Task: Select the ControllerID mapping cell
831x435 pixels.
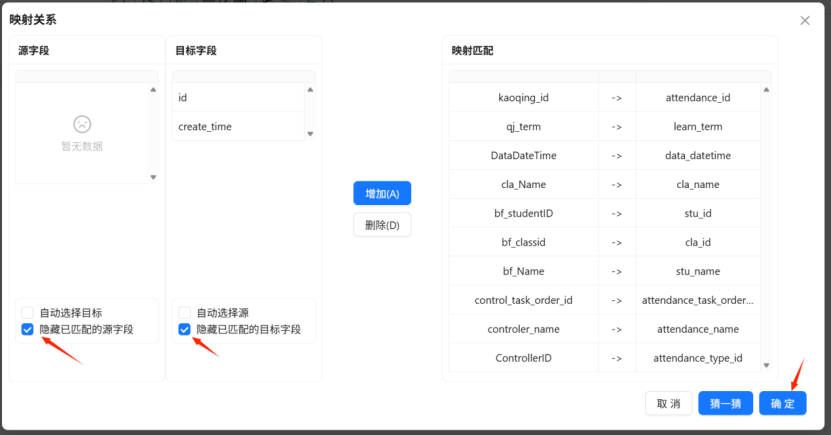Action: [524, 358]
